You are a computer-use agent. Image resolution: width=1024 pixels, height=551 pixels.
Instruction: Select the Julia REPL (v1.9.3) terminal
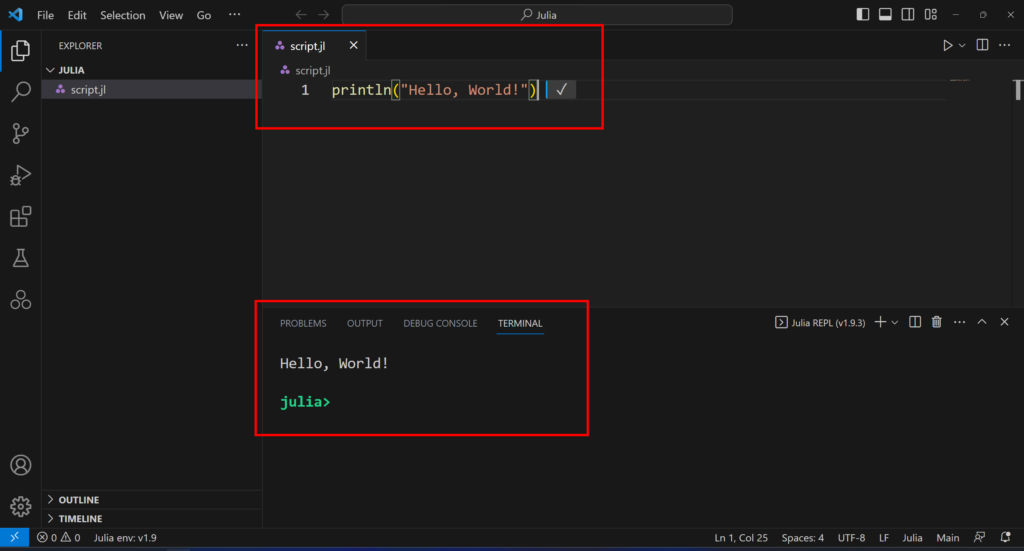[x=820, y=323]
